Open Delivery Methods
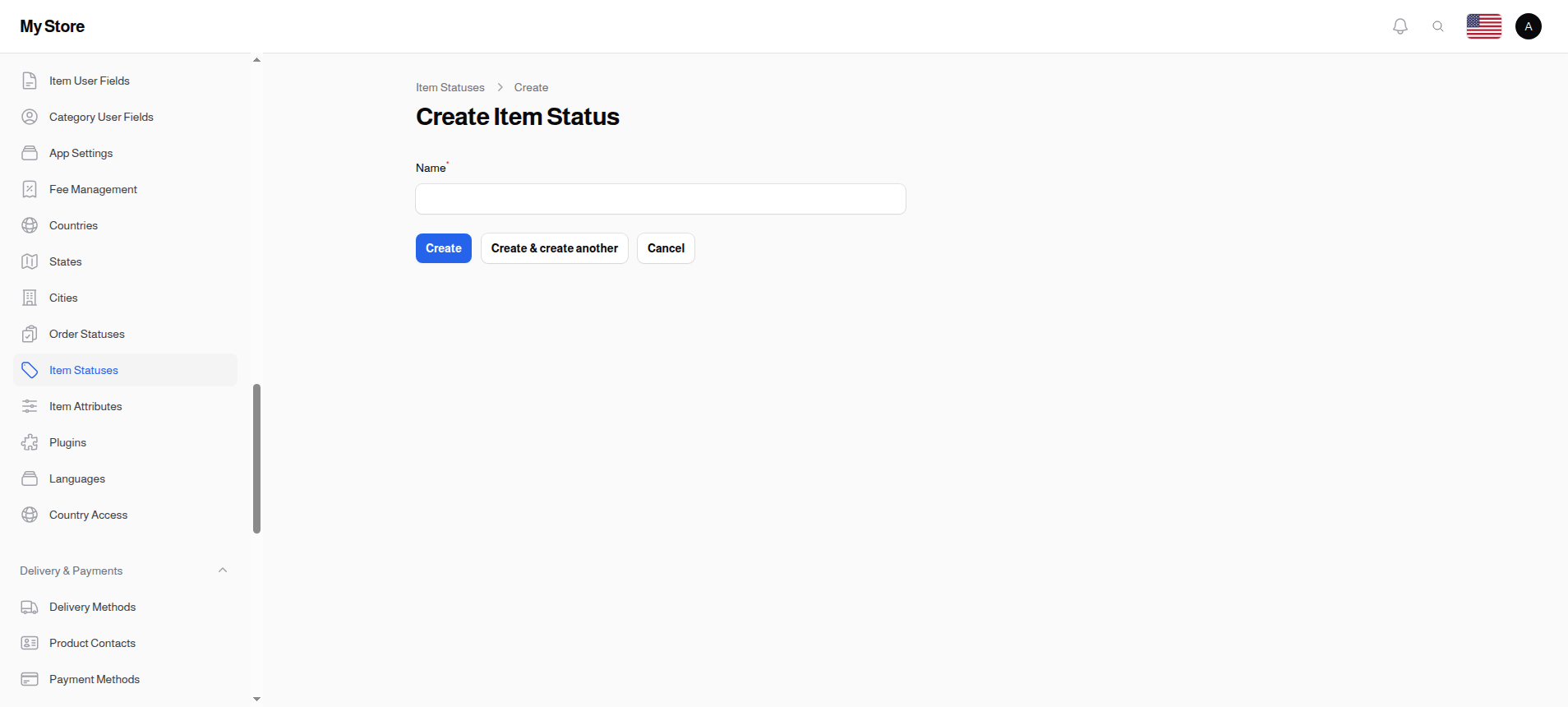The height and width of the screenshot is (707, 1568). pyautogui.click(x=126, y=607)
